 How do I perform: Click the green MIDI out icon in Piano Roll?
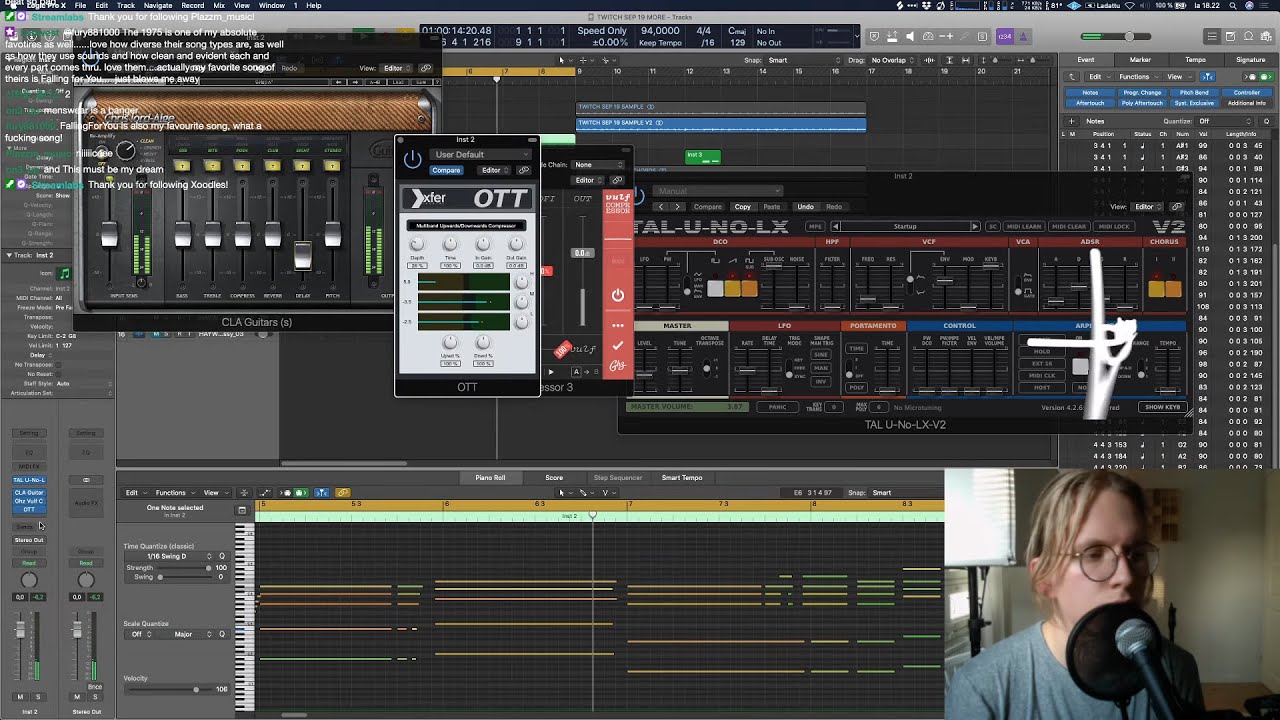click(x=301, y=493)
